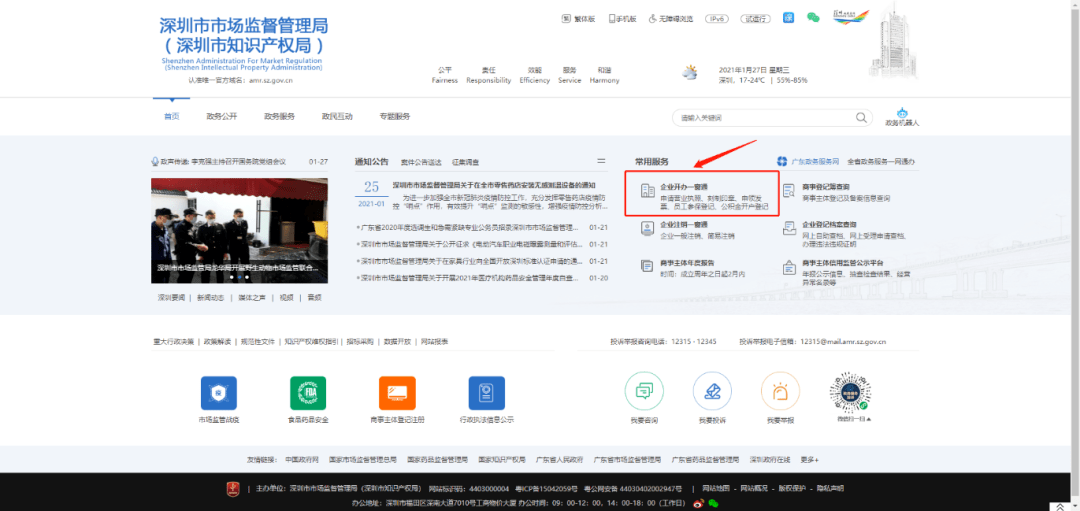This screenshot has width=1080, height=511.
Task: Open notice about 2021年医疗机构药品安全
Action: (472, 278)
